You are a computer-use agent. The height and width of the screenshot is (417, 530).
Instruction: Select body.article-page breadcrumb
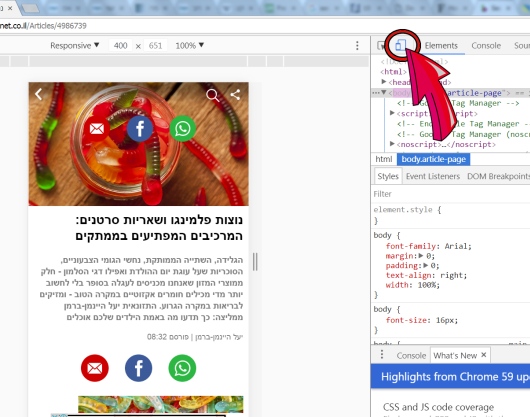coord(434,159)
